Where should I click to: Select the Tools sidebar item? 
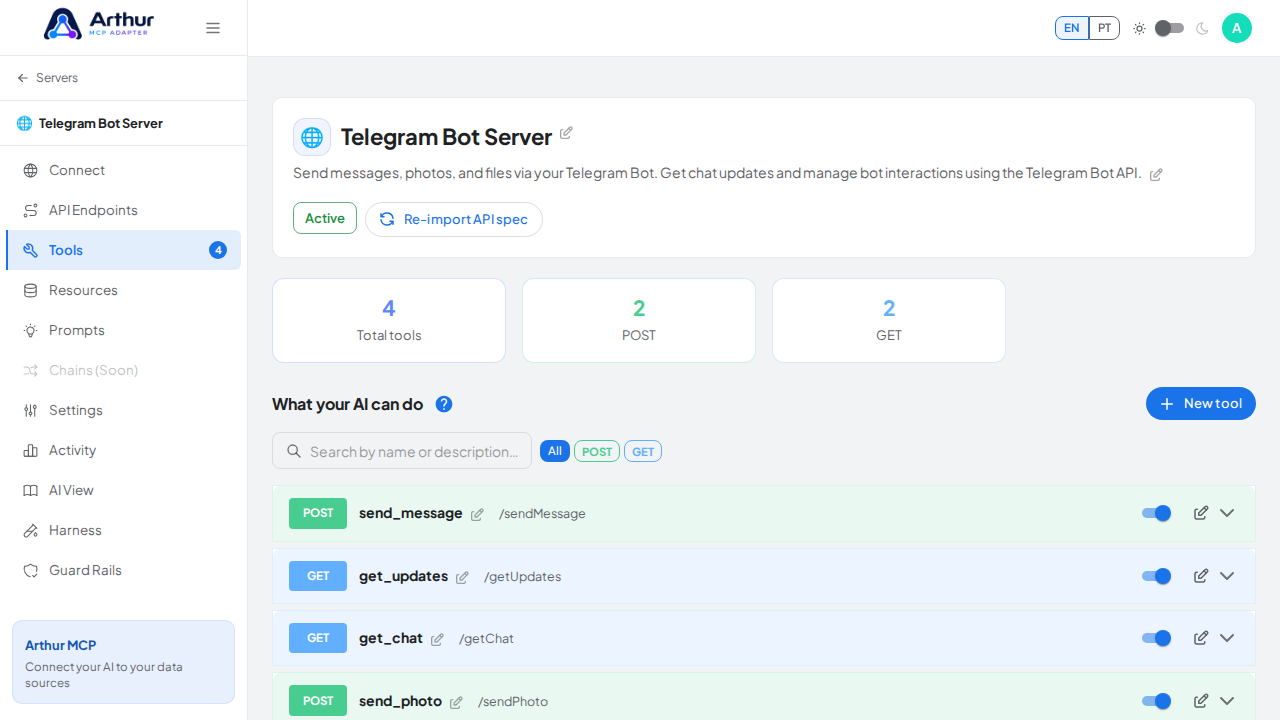(123, 250)
